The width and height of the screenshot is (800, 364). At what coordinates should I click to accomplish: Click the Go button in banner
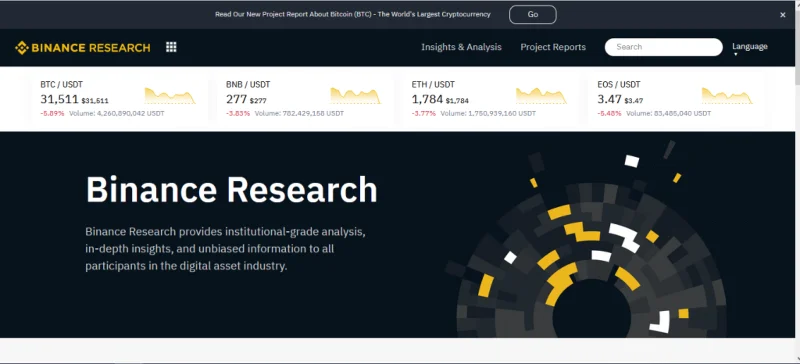[x=533, y=14]
